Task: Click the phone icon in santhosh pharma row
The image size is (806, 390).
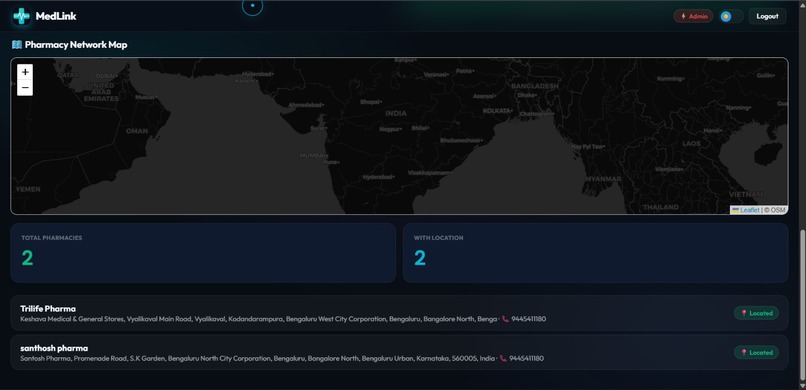Action: (503, 359)
